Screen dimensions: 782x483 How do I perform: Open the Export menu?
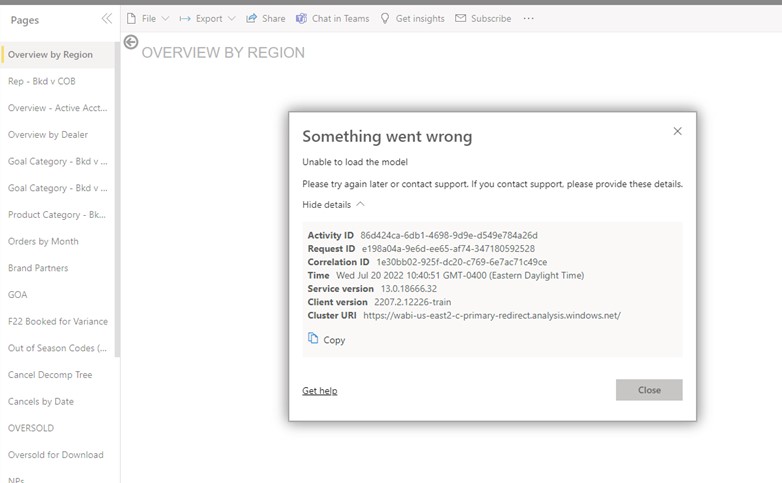(207, 18)
